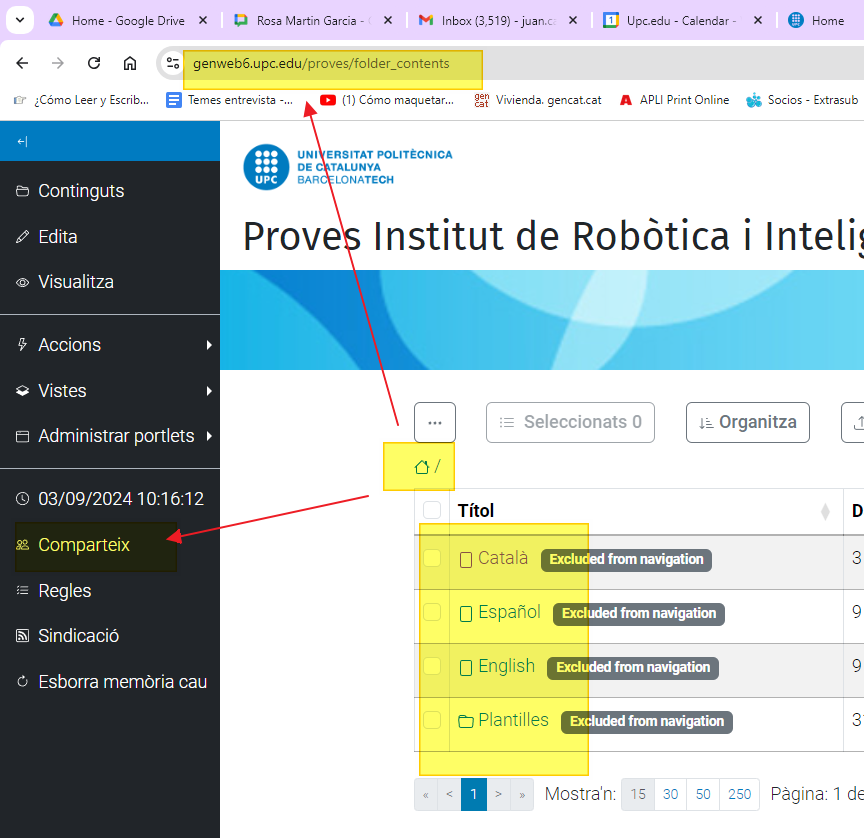Switch to the Home - Google Drive tab
Viewport: 864px width, 838px height.
click(115, 20)
